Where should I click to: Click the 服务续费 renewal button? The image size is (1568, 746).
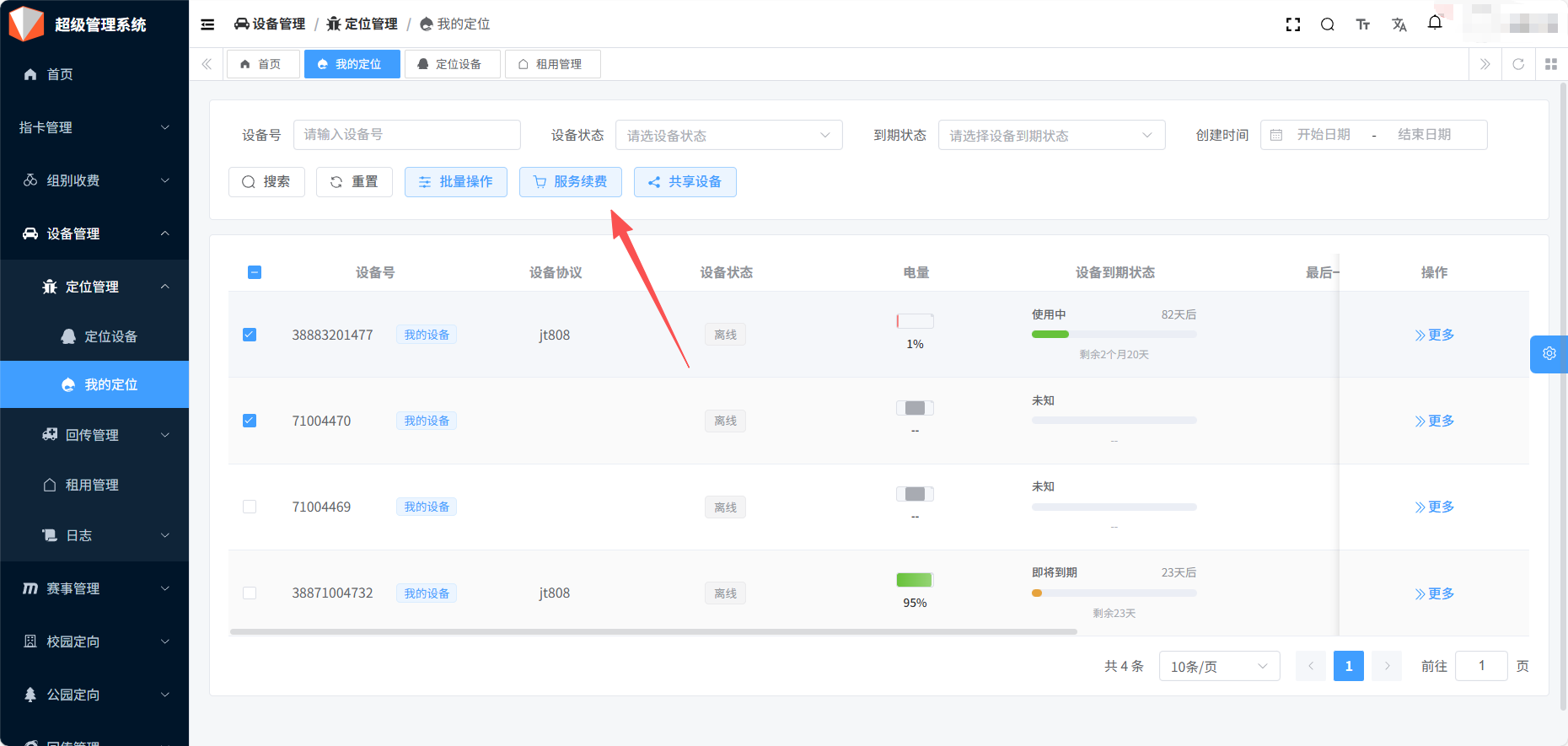point(571,181)
